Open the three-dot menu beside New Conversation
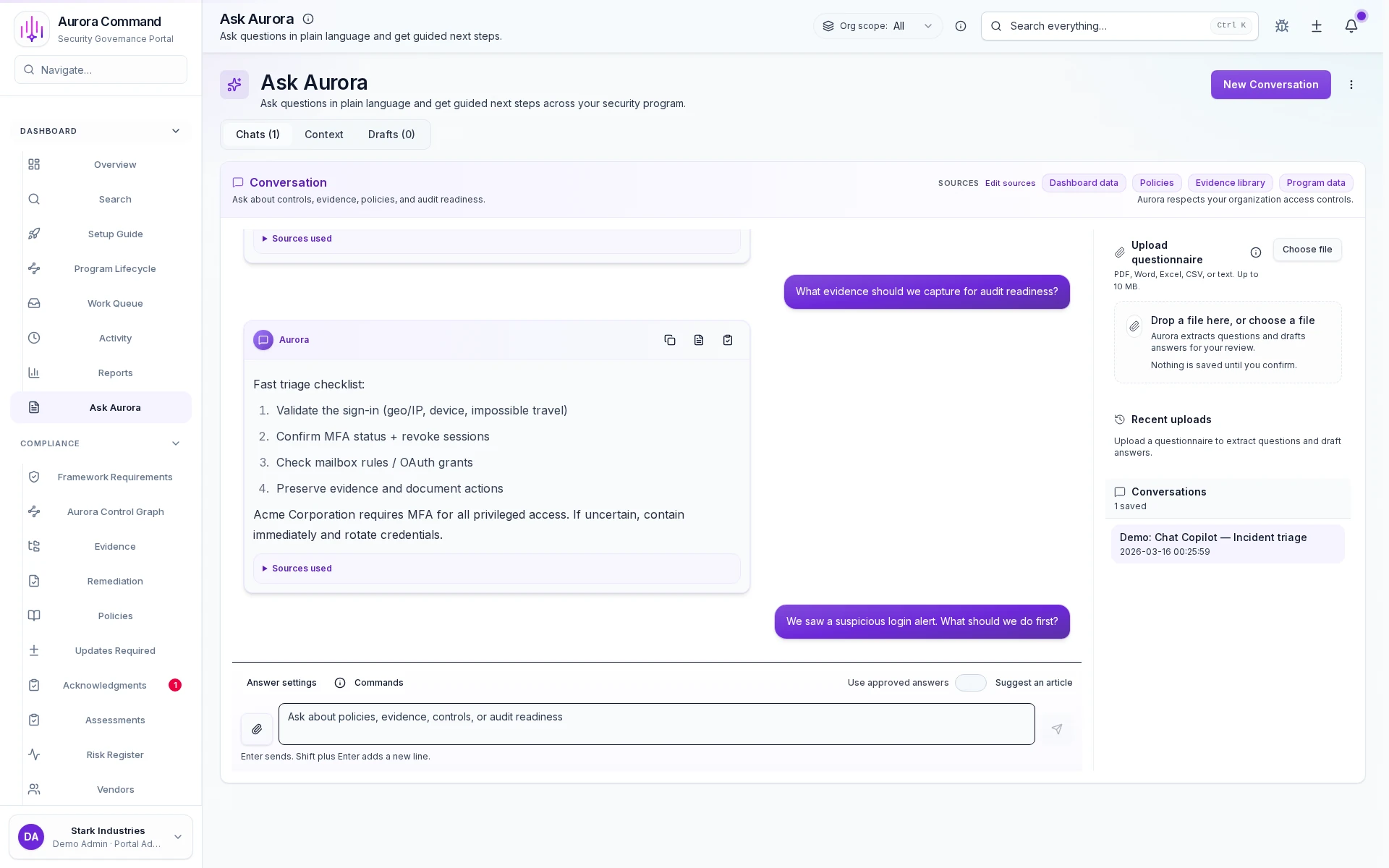Image resolution: width=1389 pixels, height=868 pixels. point(1351,85)
